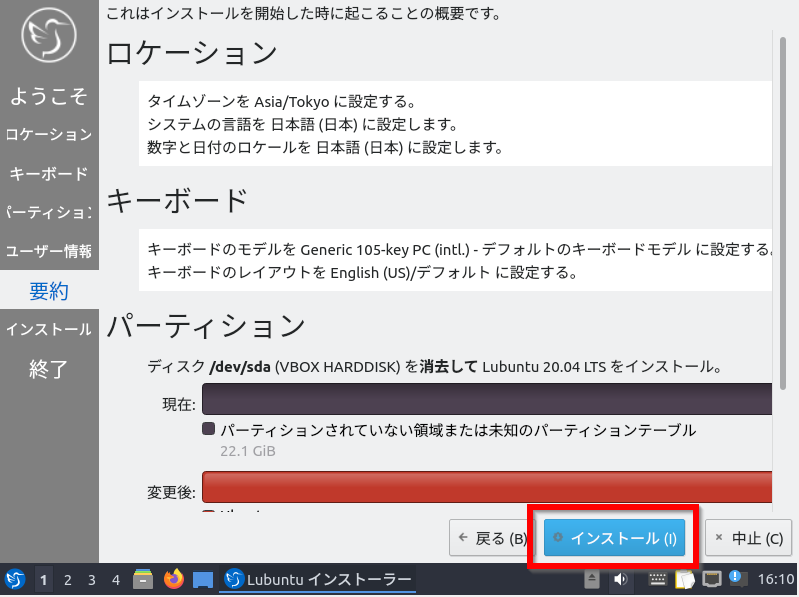Image resolution: width=799 pixels, height=597 pixels.
Task: Click the vertical scrollbar of the summary
Action: tap(783, 213)
